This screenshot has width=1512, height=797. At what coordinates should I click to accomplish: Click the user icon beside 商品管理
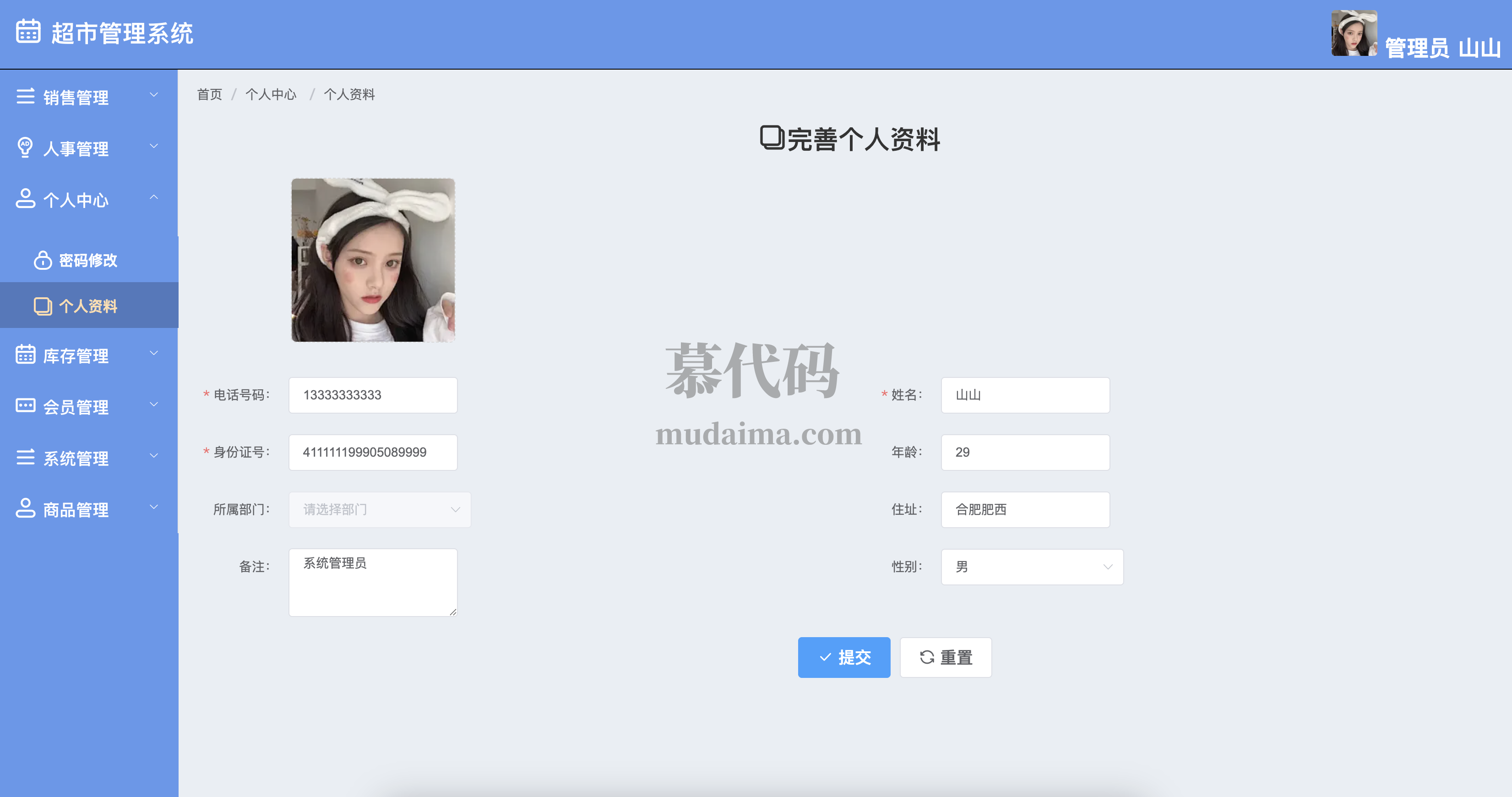25,508
